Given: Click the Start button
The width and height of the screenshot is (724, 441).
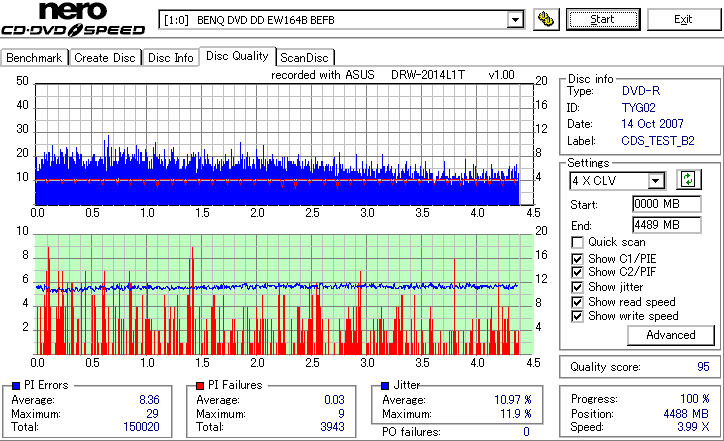Looking at the screenshot, I should [x=603, y=19].
